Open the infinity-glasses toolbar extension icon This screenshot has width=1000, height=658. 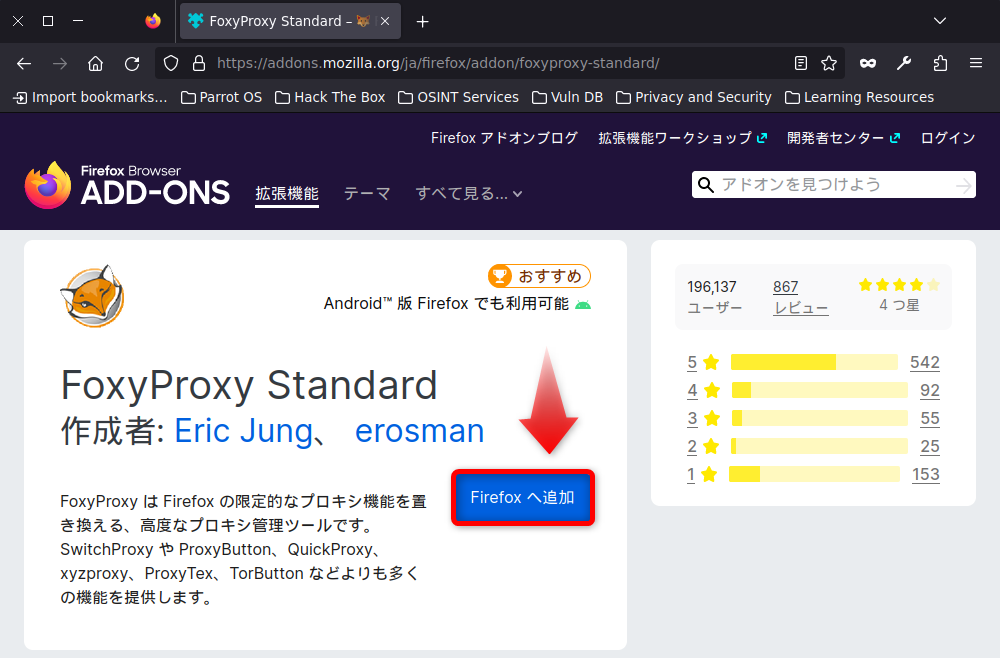coord(868,63)
